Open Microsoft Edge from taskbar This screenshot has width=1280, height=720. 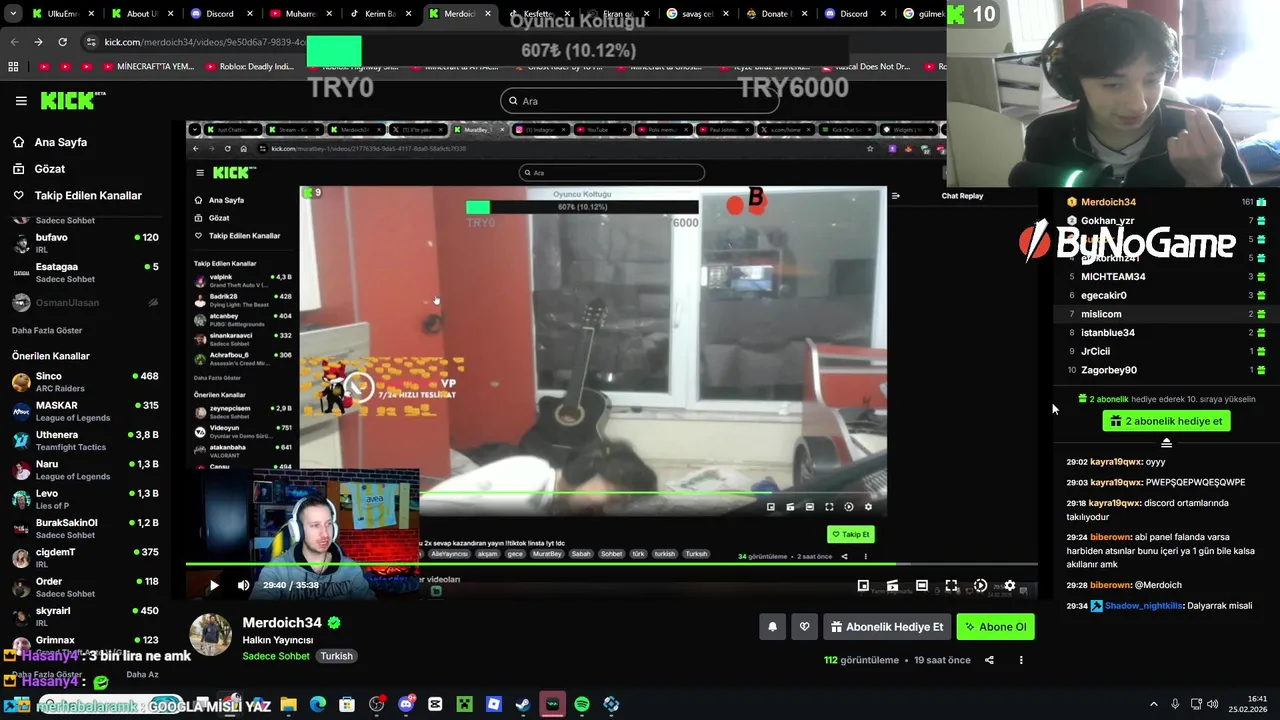click(x=318, y=705)
